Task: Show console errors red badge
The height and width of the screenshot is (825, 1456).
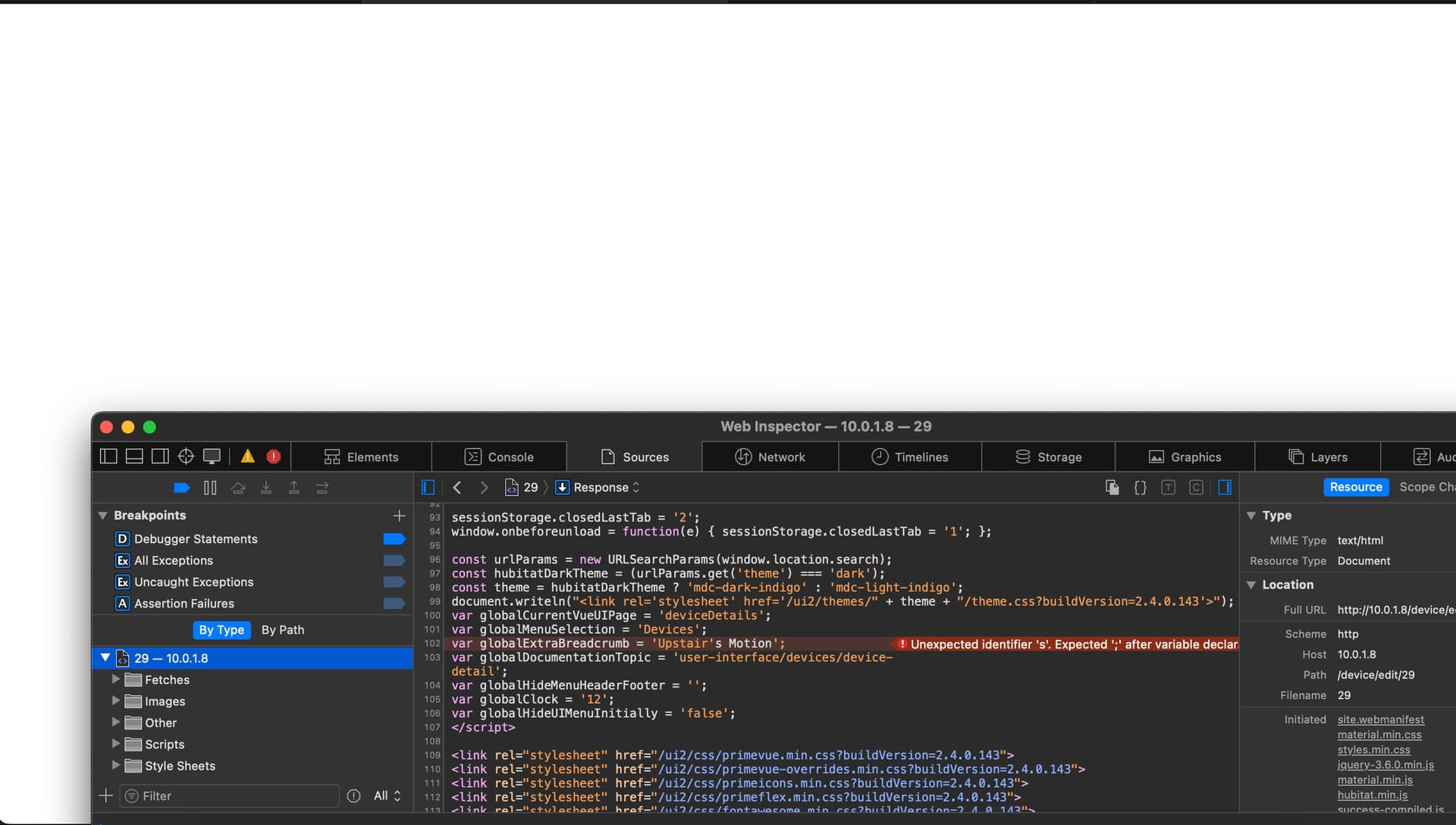Action: (x=274, y=456)
